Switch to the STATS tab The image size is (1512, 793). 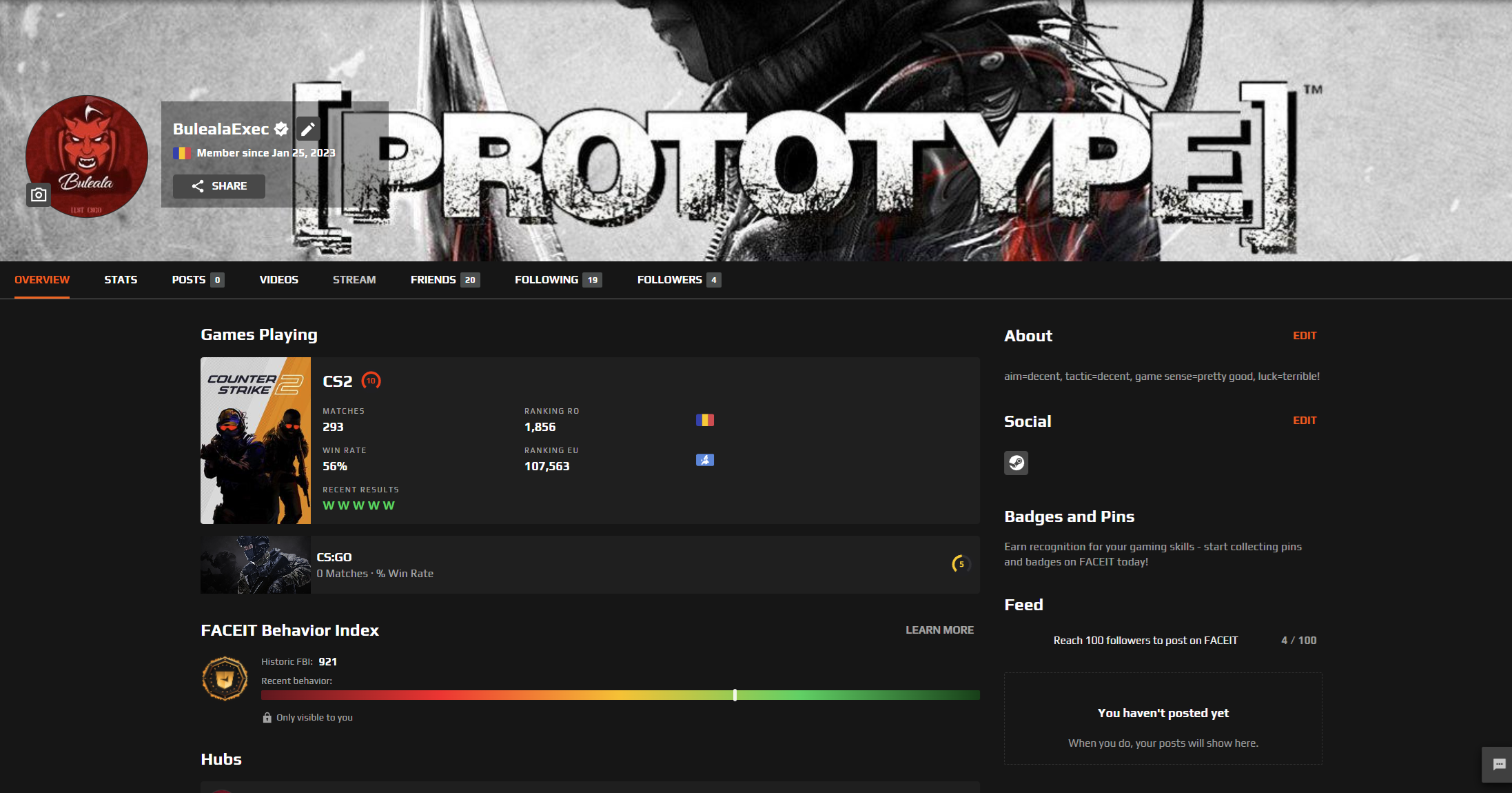point(121,280)
